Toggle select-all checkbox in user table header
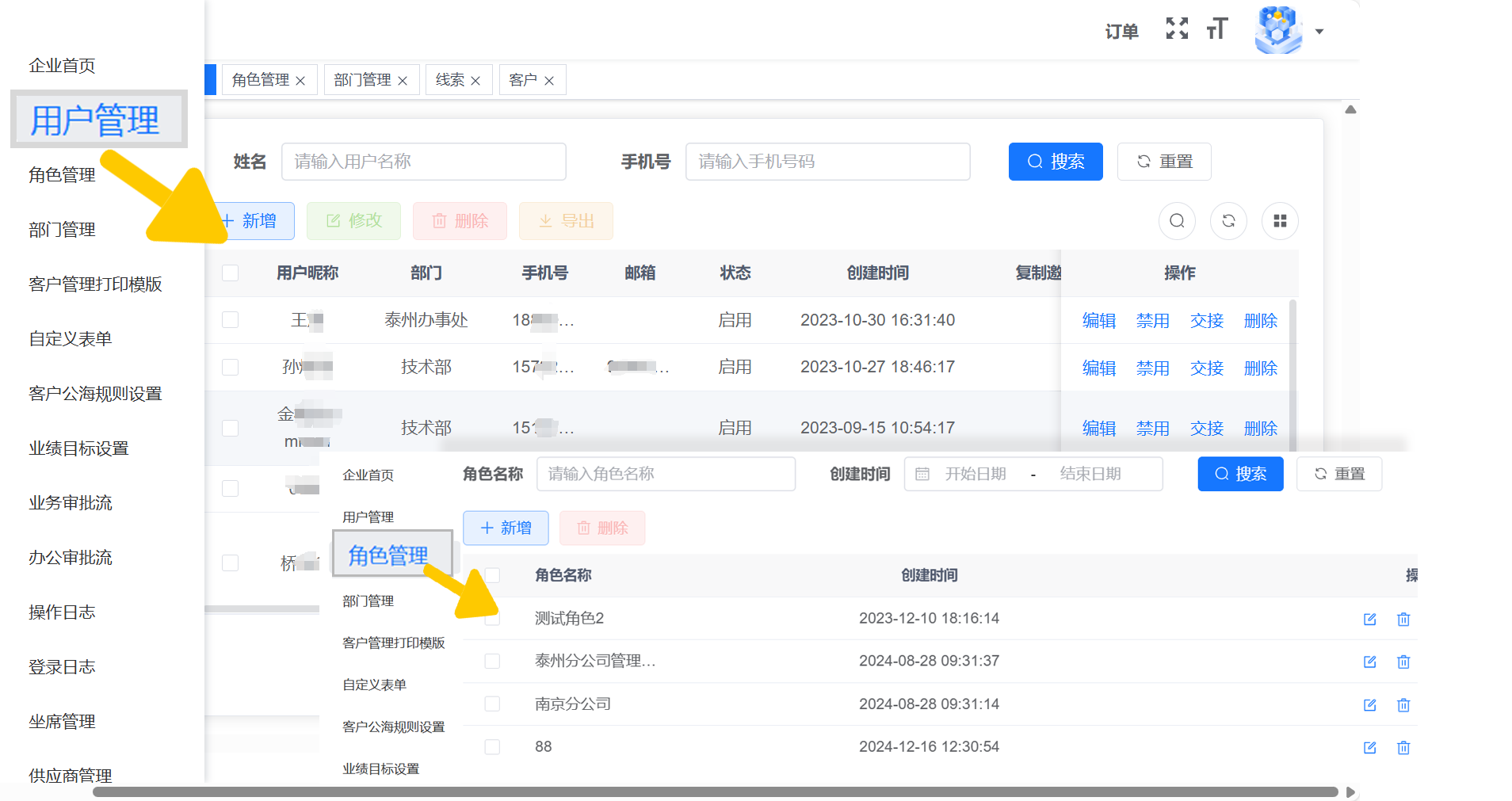The height and width of the screenshot is (801, 1512). point(231,273)
